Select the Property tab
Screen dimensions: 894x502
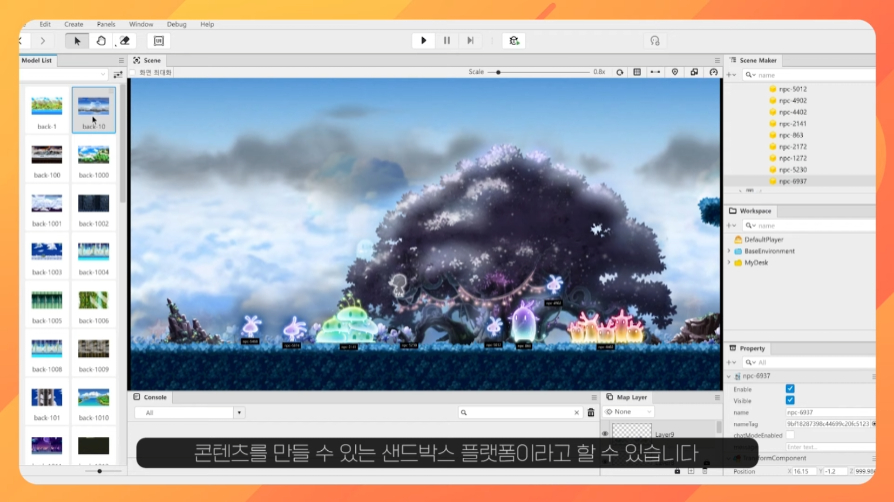(x=747, y=349)
